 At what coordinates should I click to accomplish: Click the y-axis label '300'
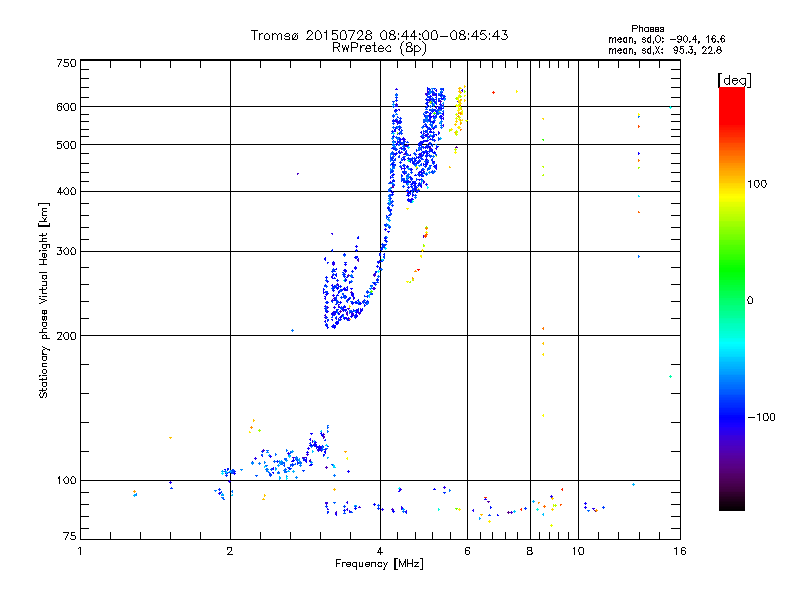click(66, 252)
